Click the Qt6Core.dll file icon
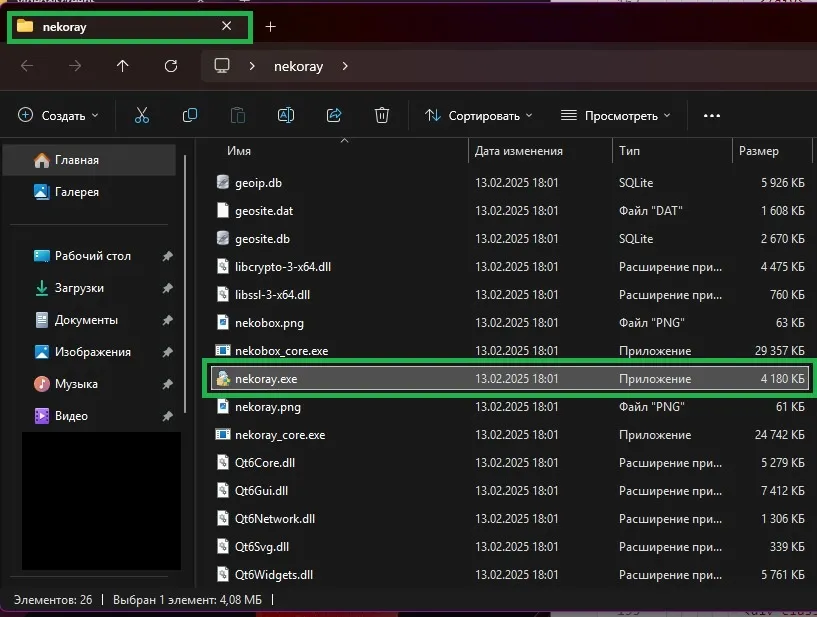817x617 pixels. pyautogui.click(x=222, y=462)
